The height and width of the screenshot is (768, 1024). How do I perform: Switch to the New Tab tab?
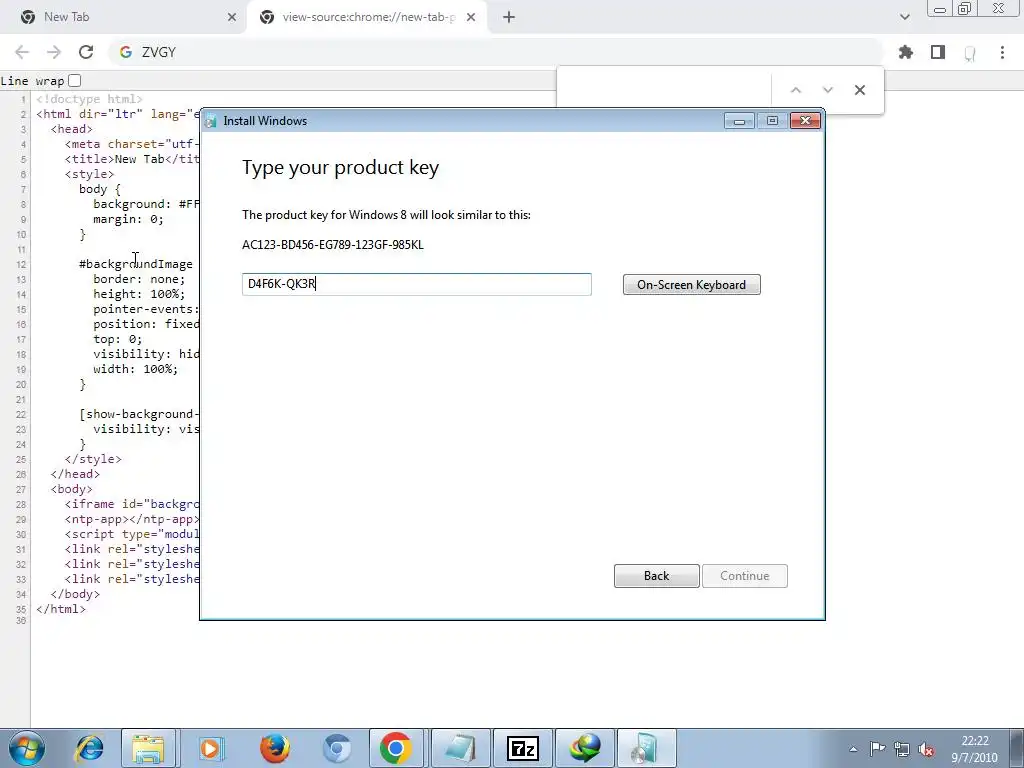click(124, 17)
